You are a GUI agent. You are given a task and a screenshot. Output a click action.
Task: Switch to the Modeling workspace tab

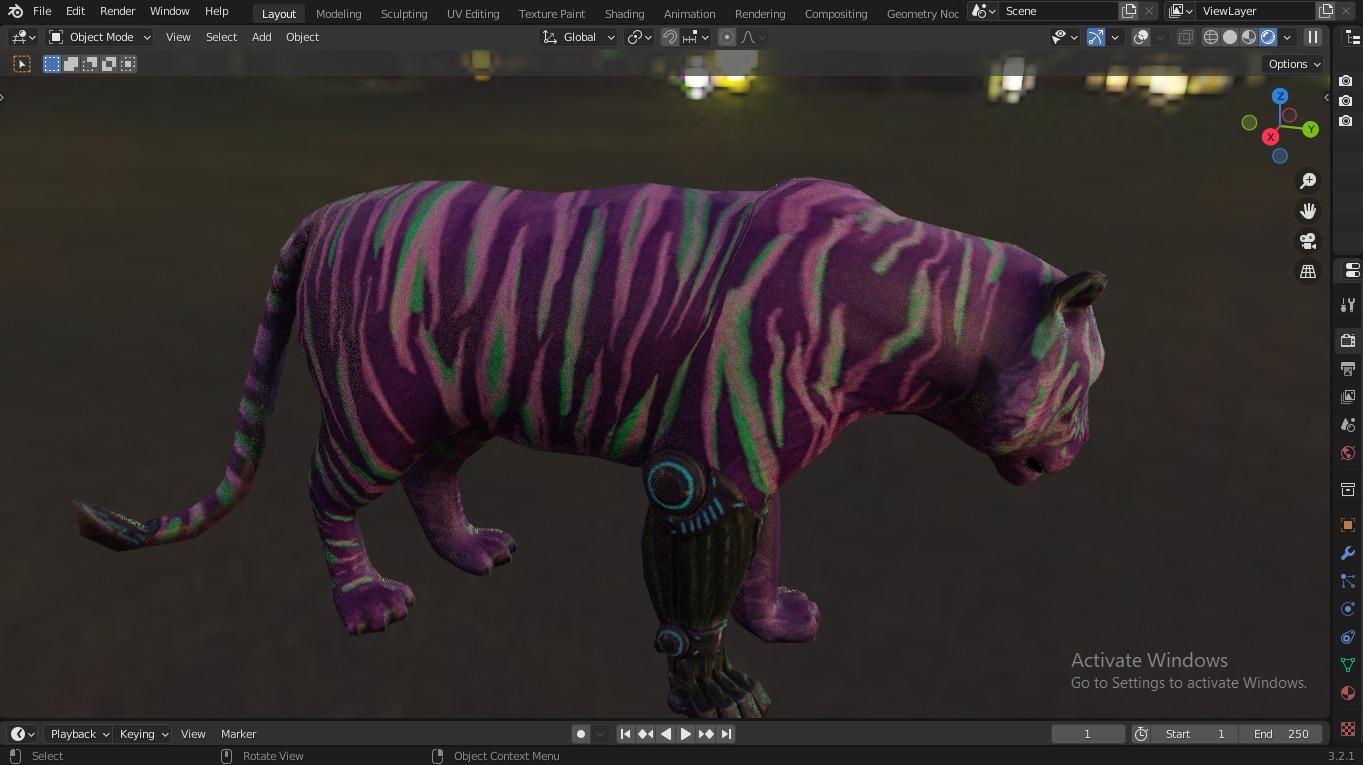pyautogui.click(x=338, y=14)
